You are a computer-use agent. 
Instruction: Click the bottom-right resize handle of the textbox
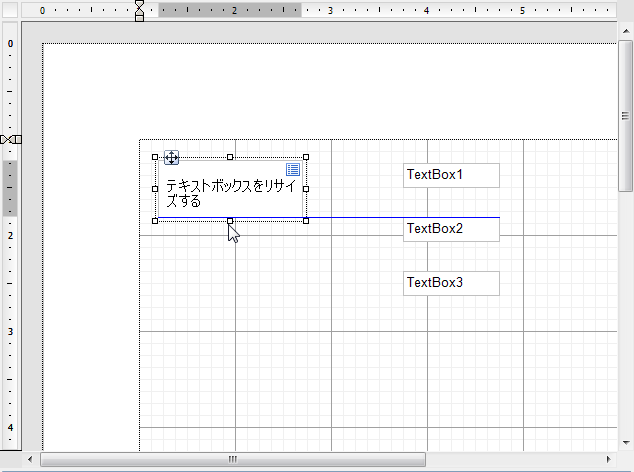pyautogui.click(x=306, y=220)
